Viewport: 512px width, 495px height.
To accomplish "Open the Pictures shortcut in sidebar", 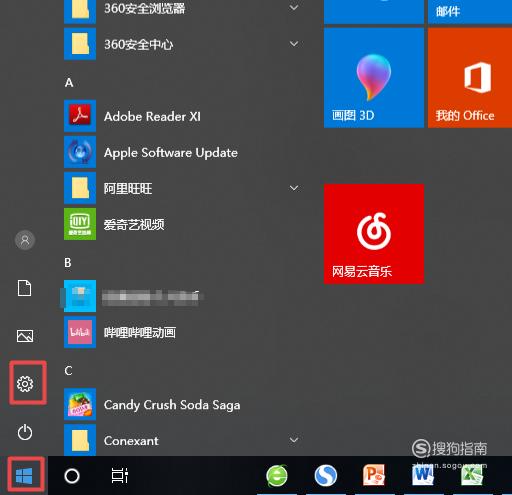I will 25,336.
